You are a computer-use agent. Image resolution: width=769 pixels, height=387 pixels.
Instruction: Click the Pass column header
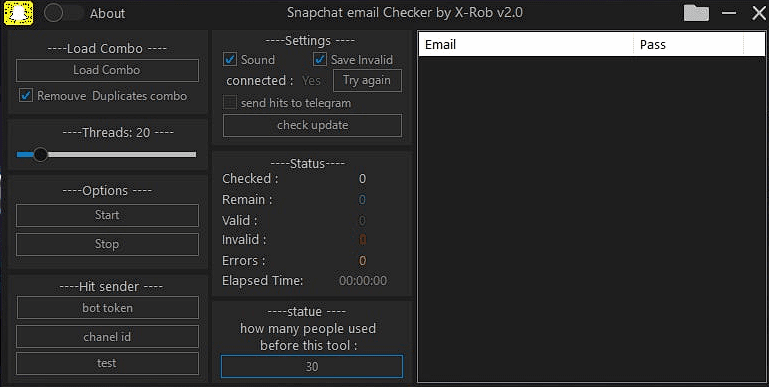pyautogui.click(x=689, y=45)
